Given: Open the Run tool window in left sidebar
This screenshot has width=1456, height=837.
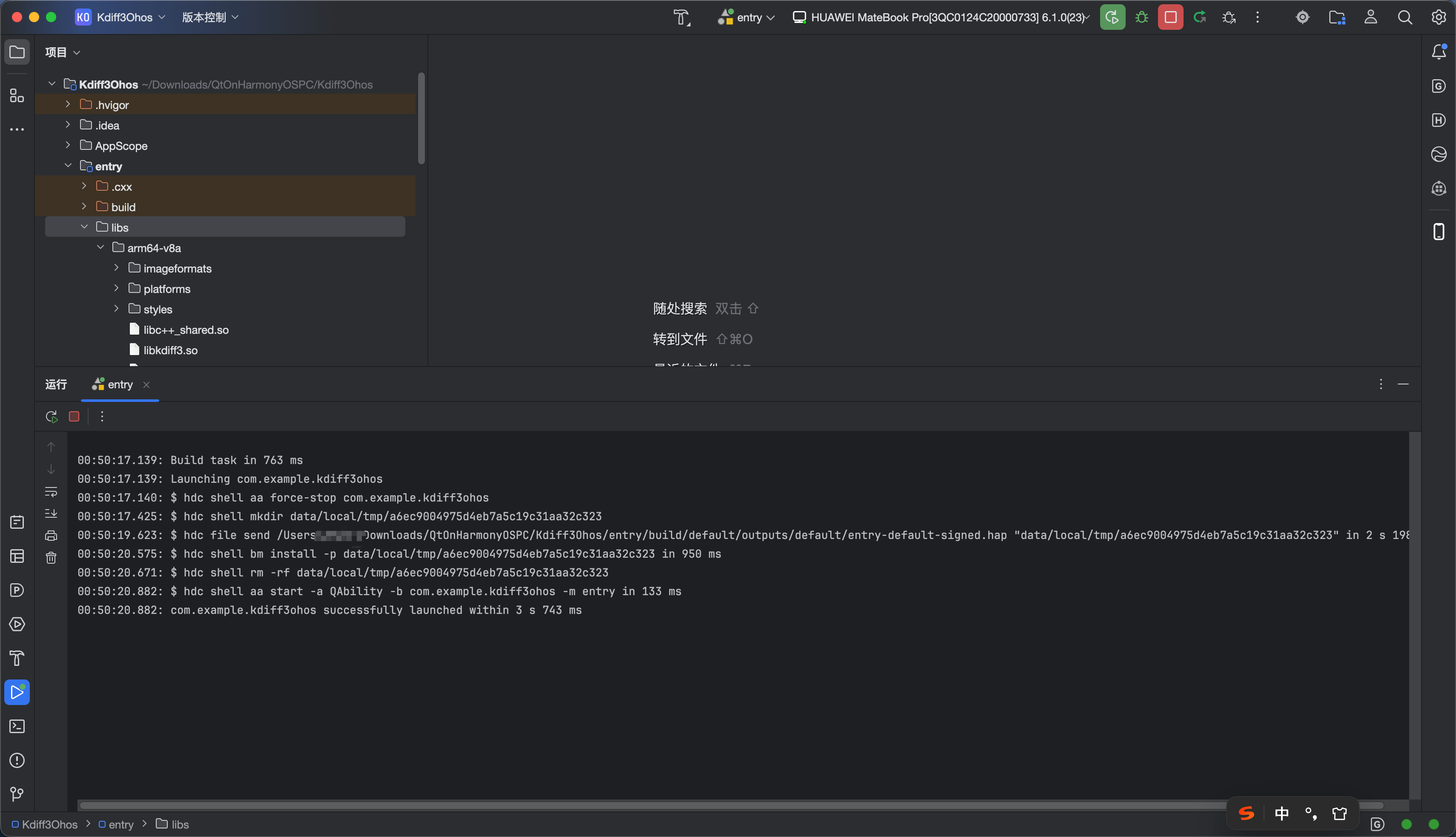Looking at the screenshot, I should [x=17, y=692].
